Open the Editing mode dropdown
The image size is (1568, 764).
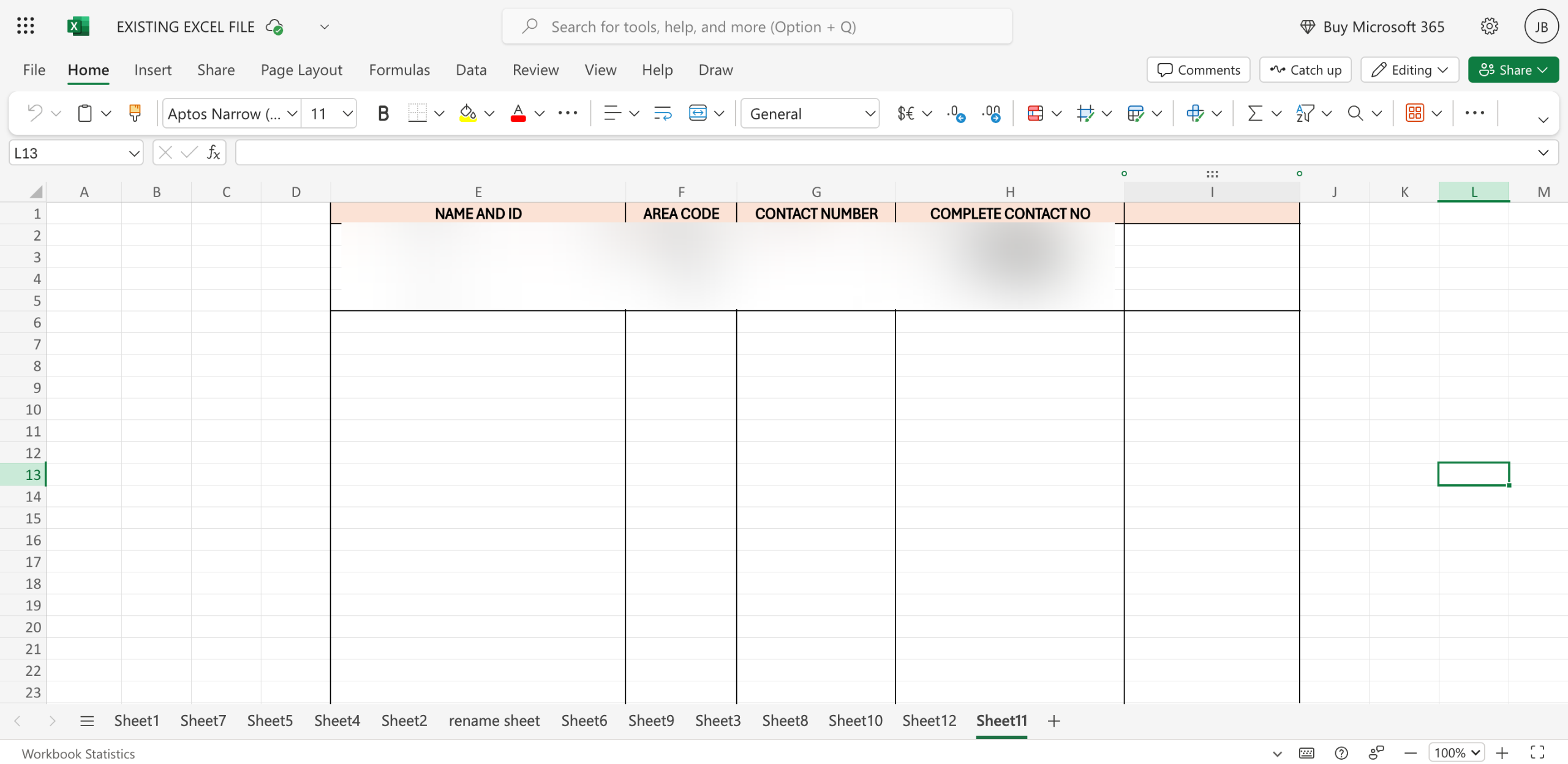[1409, 70]
